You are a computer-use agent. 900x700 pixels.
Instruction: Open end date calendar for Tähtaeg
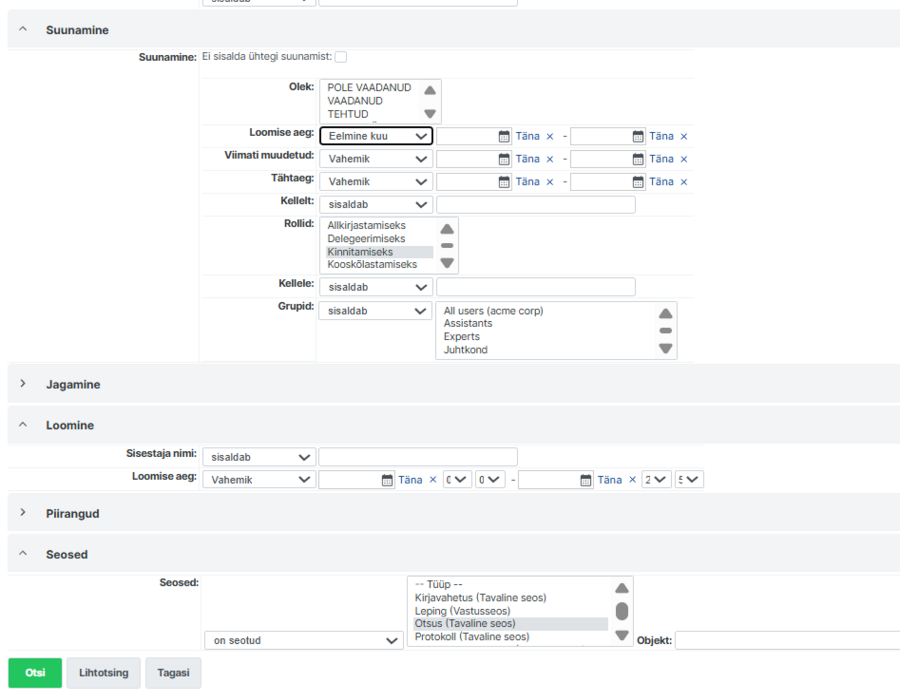[638, 182]
